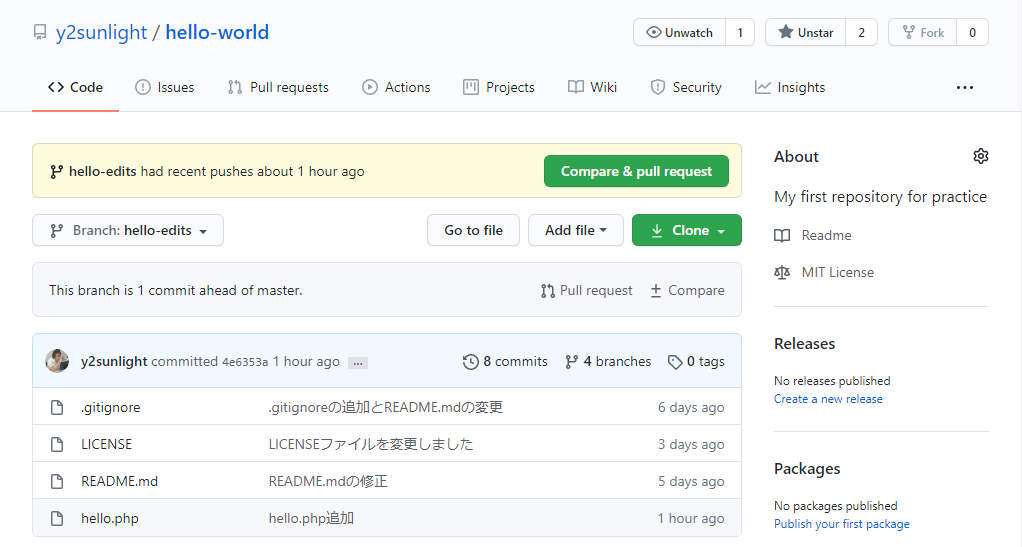Click the settings gear icon beside About
The height and width of the screenshot is (547, 1022).
[x=980, y=156]
